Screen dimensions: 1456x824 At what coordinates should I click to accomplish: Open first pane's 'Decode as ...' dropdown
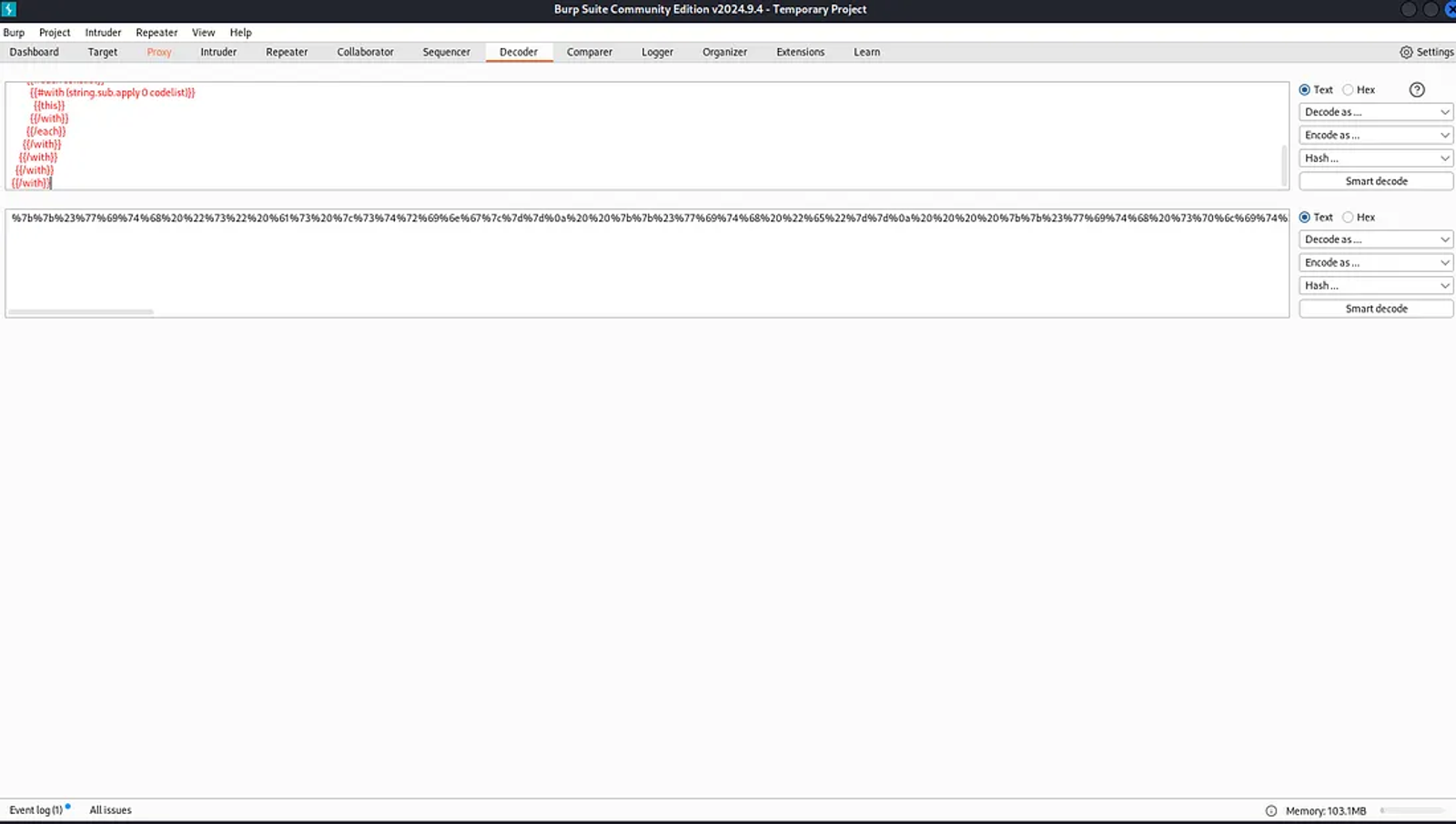[1376, 112]
